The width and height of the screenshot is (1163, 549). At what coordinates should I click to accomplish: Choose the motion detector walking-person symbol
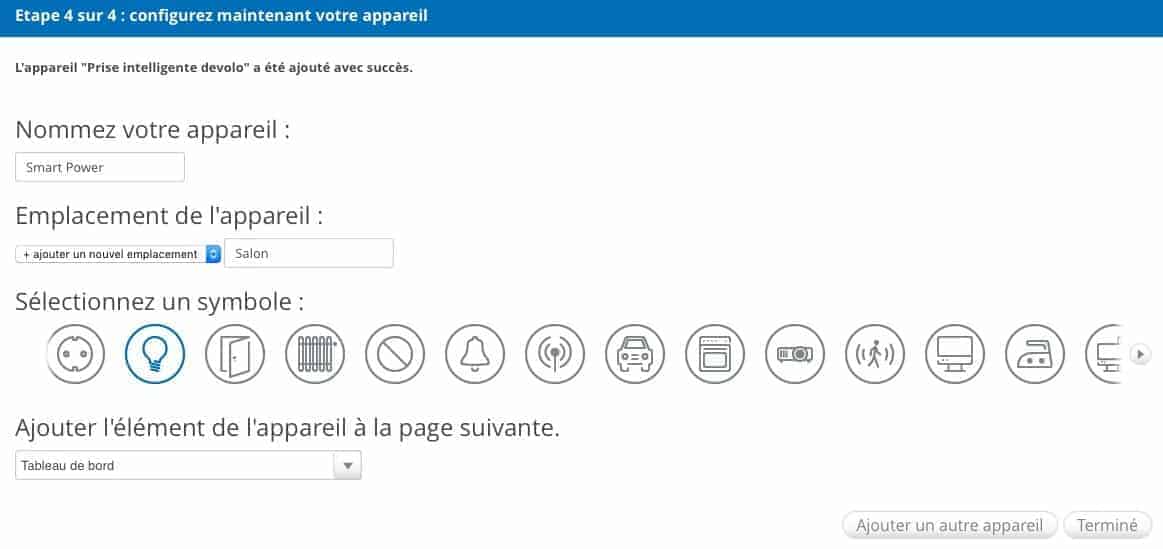point(875,353)
